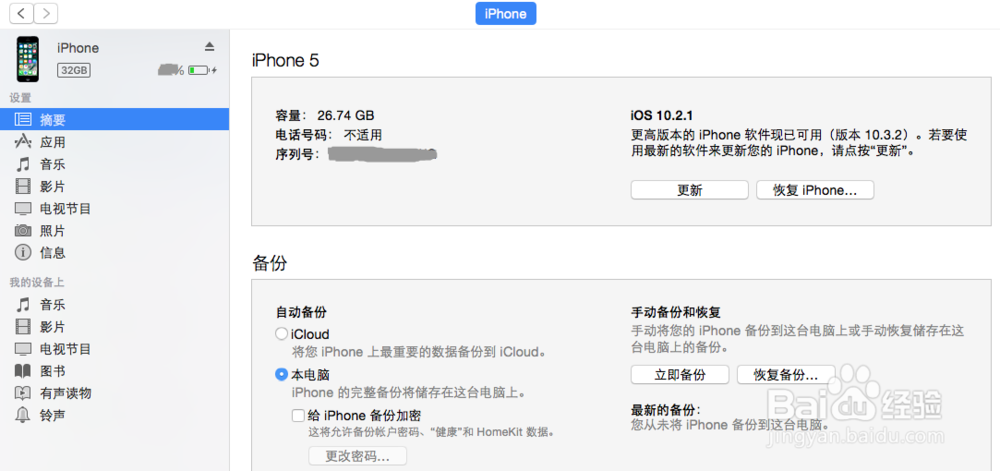Click 不适用 phone number value
Viewport: 1000px width, 471px height.
click(x=363, y=135)
